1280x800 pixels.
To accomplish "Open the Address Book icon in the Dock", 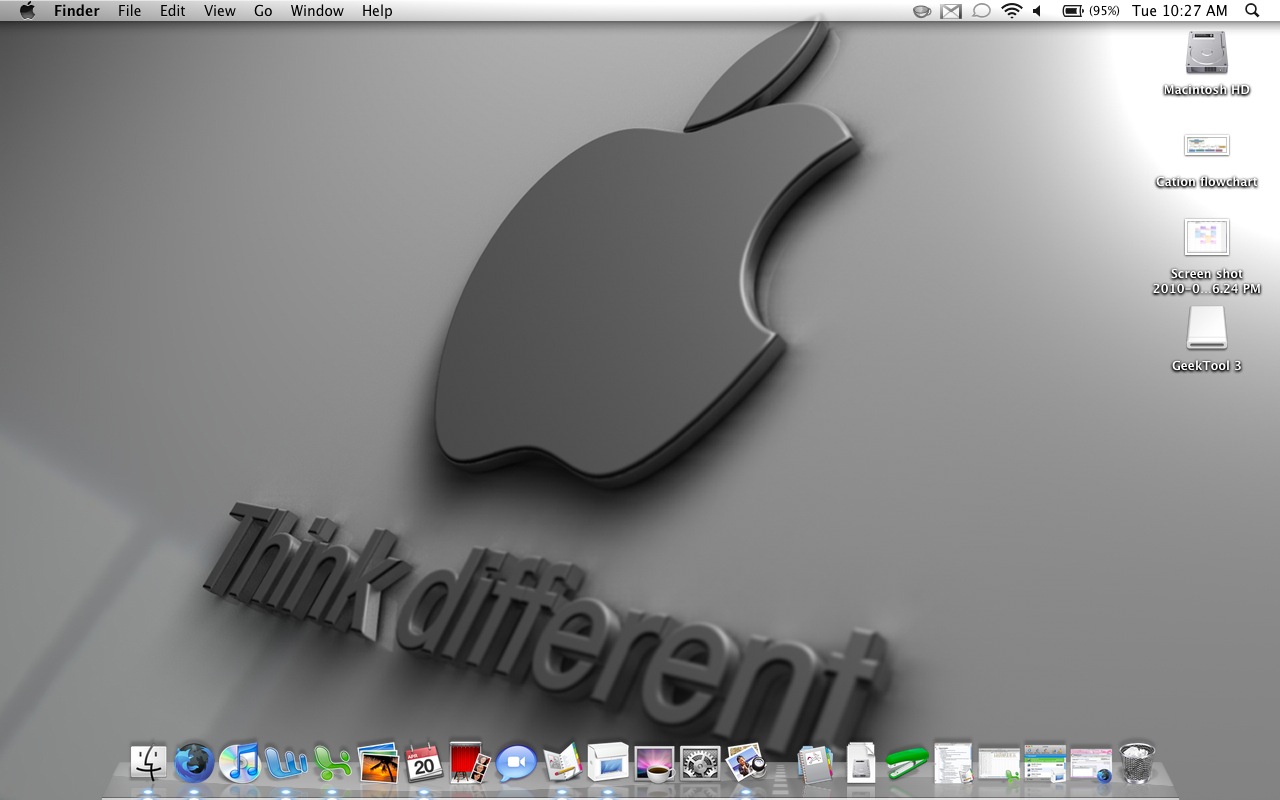I will coord(562,764).
